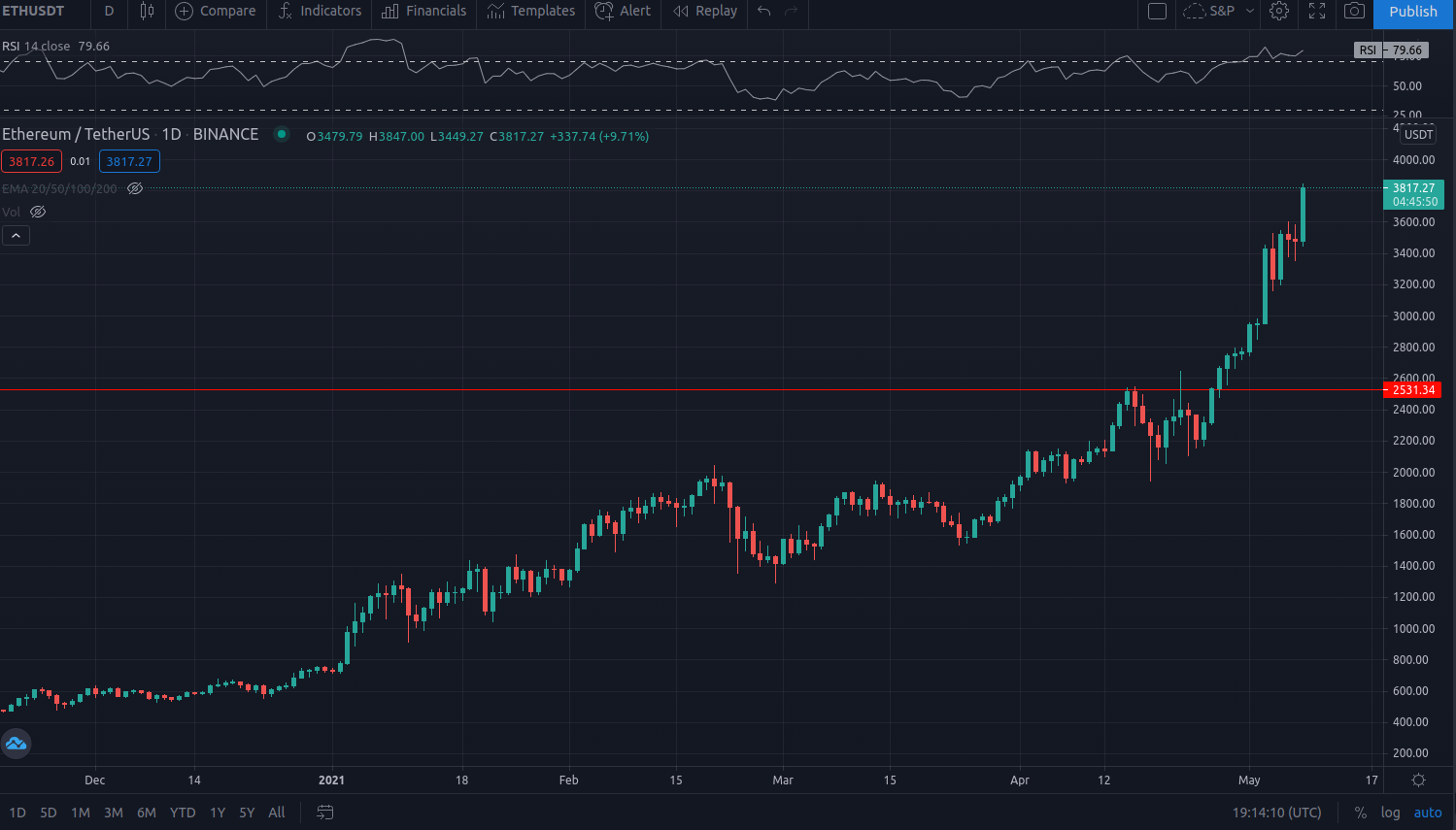Open the go-to-date calendar icon

325,813
